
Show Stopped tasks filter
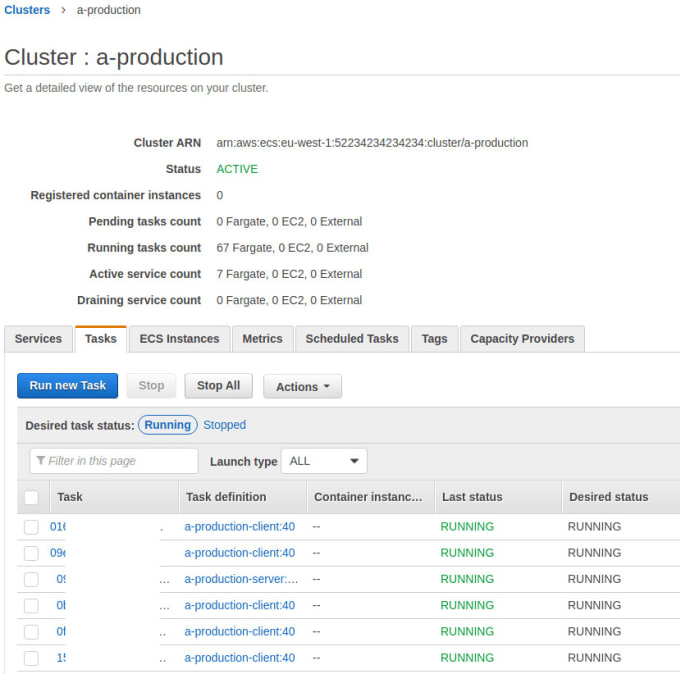pyautogui.click(x=225, y=425)
